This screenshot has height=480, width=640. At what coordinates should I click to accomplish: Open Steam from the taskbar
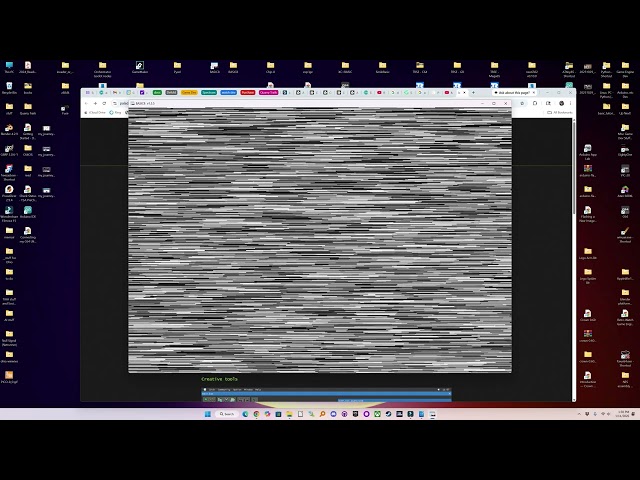coord(389,414)
